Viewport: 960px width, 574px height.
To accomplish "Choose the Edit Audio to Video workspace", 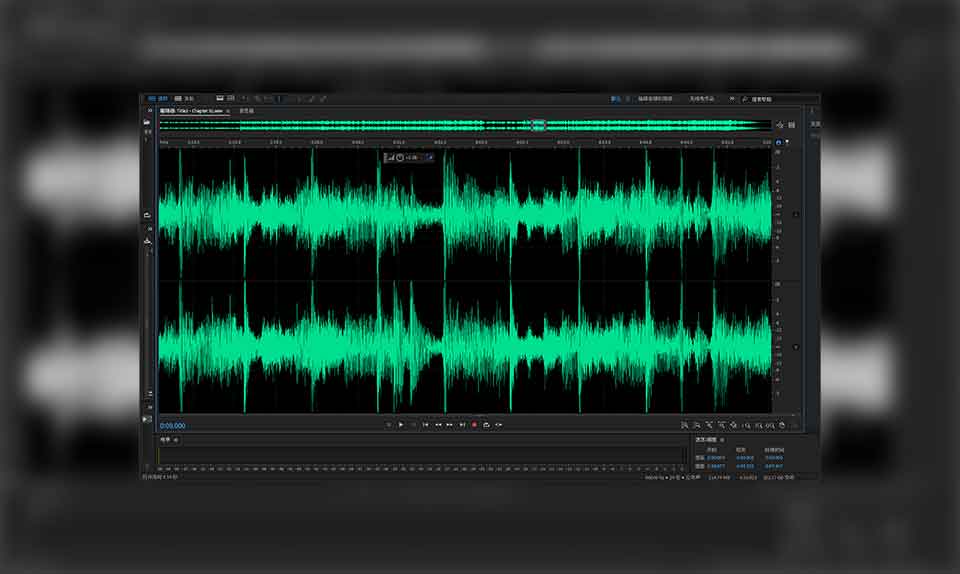I will pos(655,99).
